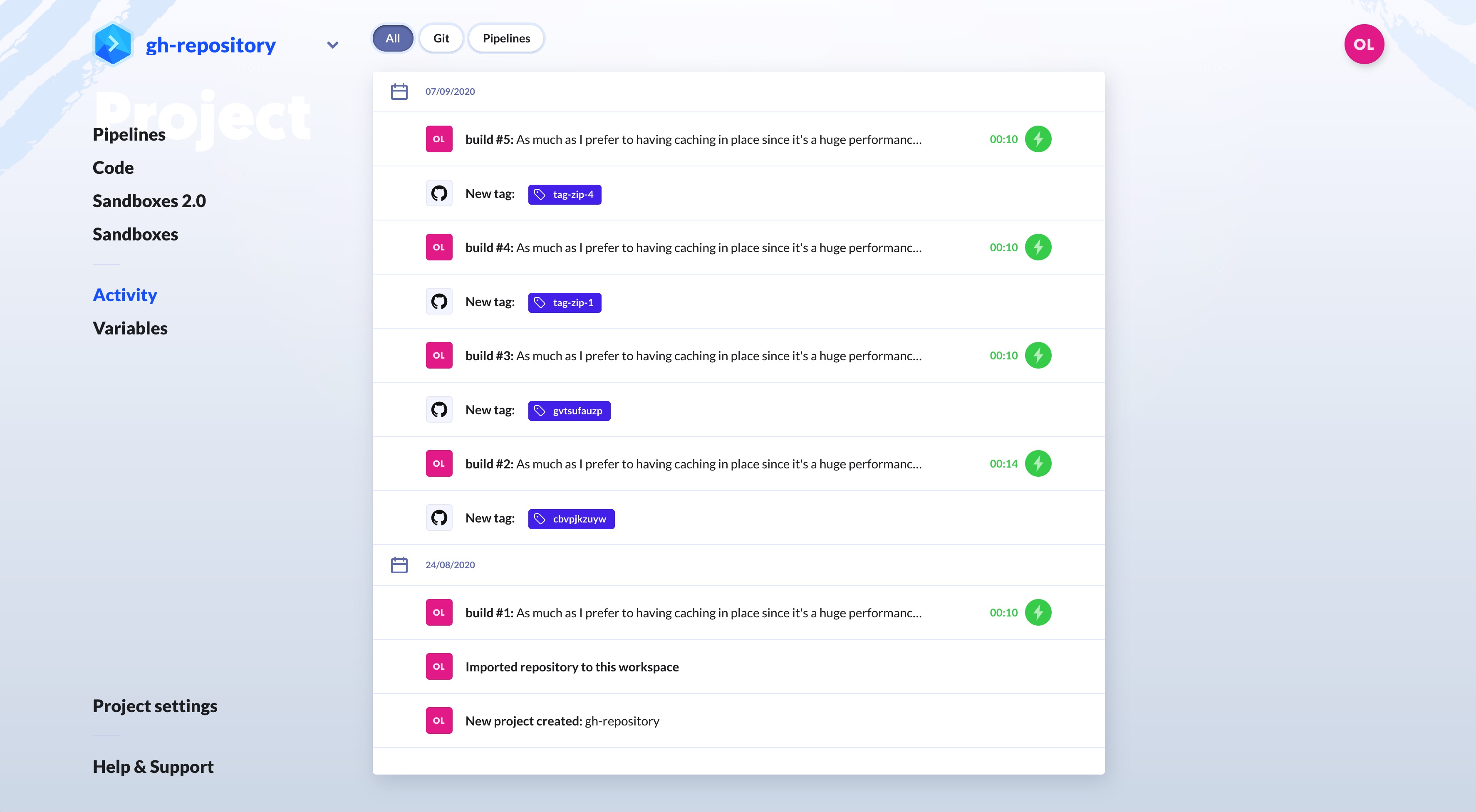Click the 00:10 duration for build #3

click(1003, 356)
